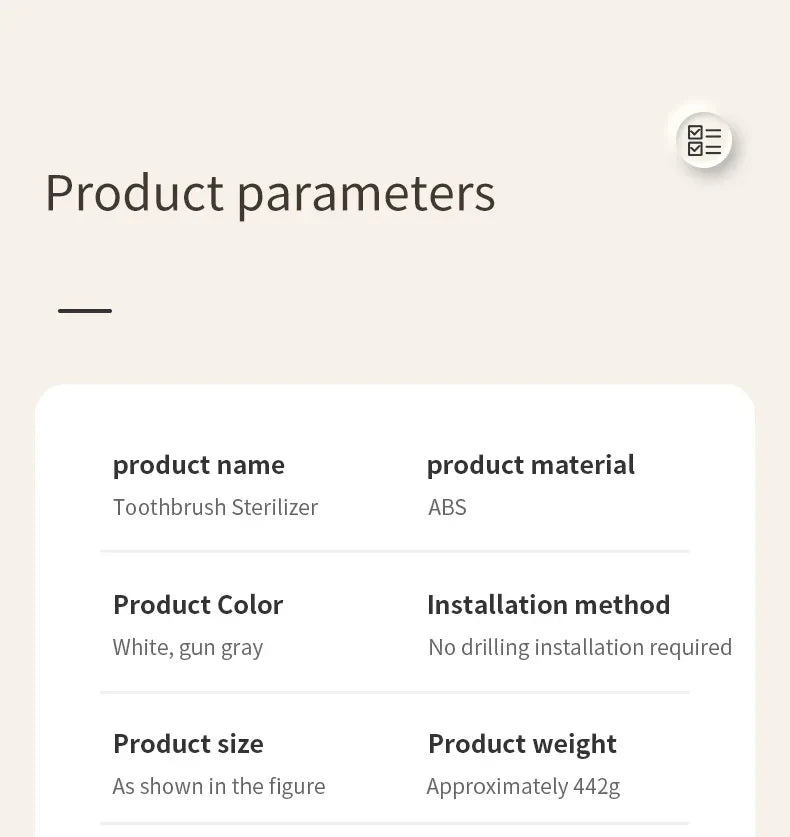Click 'No drilling installation required' text

(580, 648)
